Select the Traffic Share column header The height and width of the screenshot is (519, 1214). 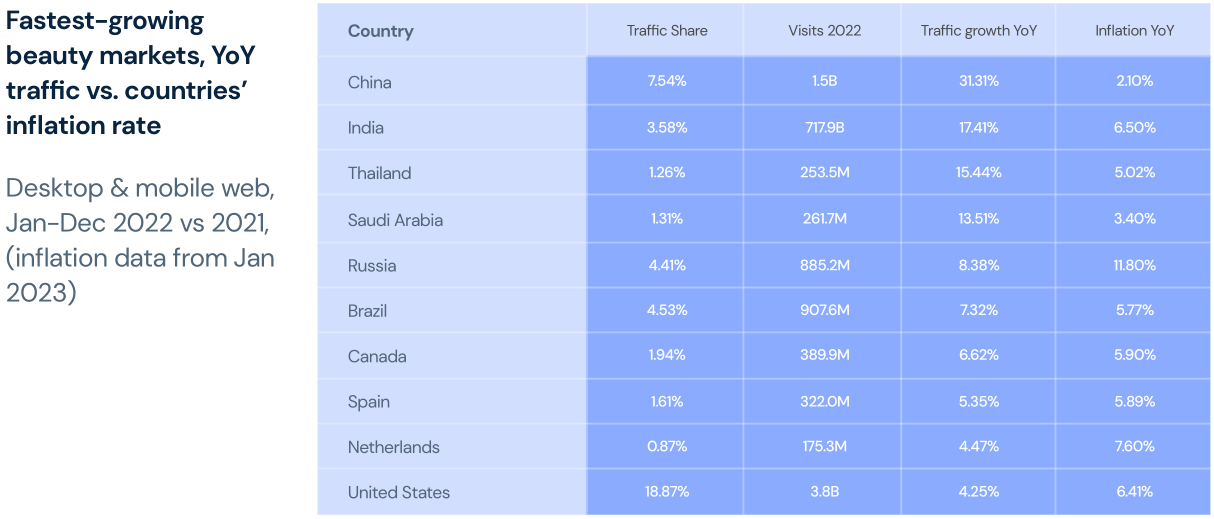click(666, 31)
